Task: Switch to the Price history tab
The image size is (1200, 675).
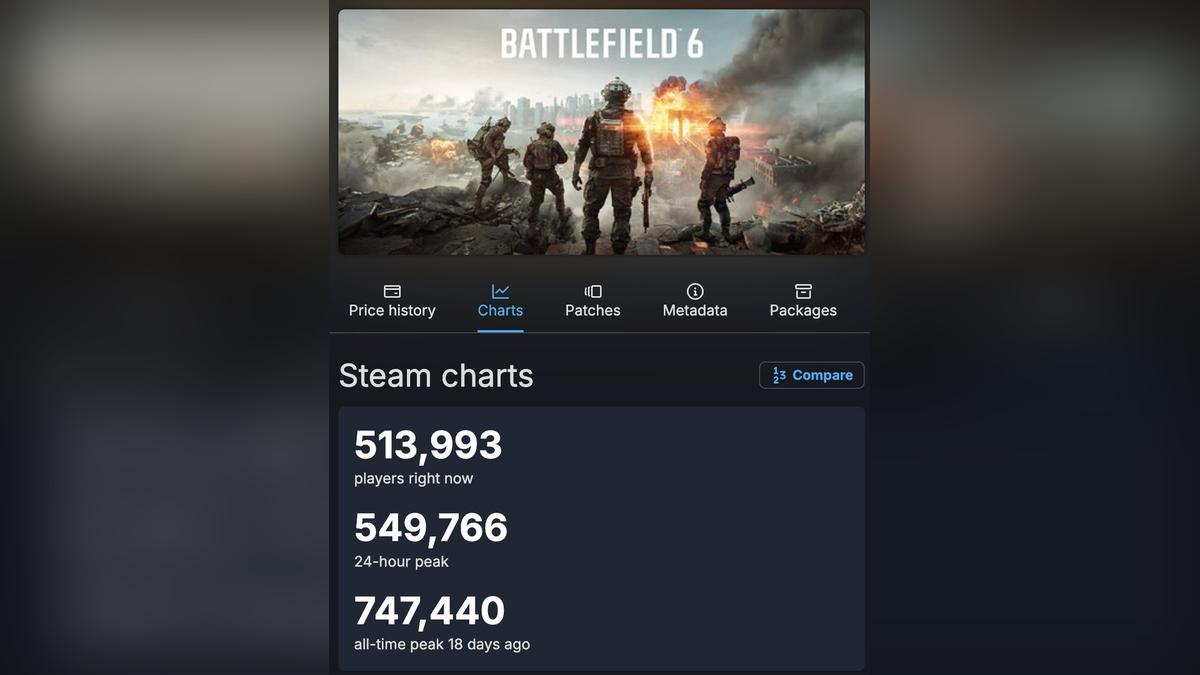Action: [391, 300]
